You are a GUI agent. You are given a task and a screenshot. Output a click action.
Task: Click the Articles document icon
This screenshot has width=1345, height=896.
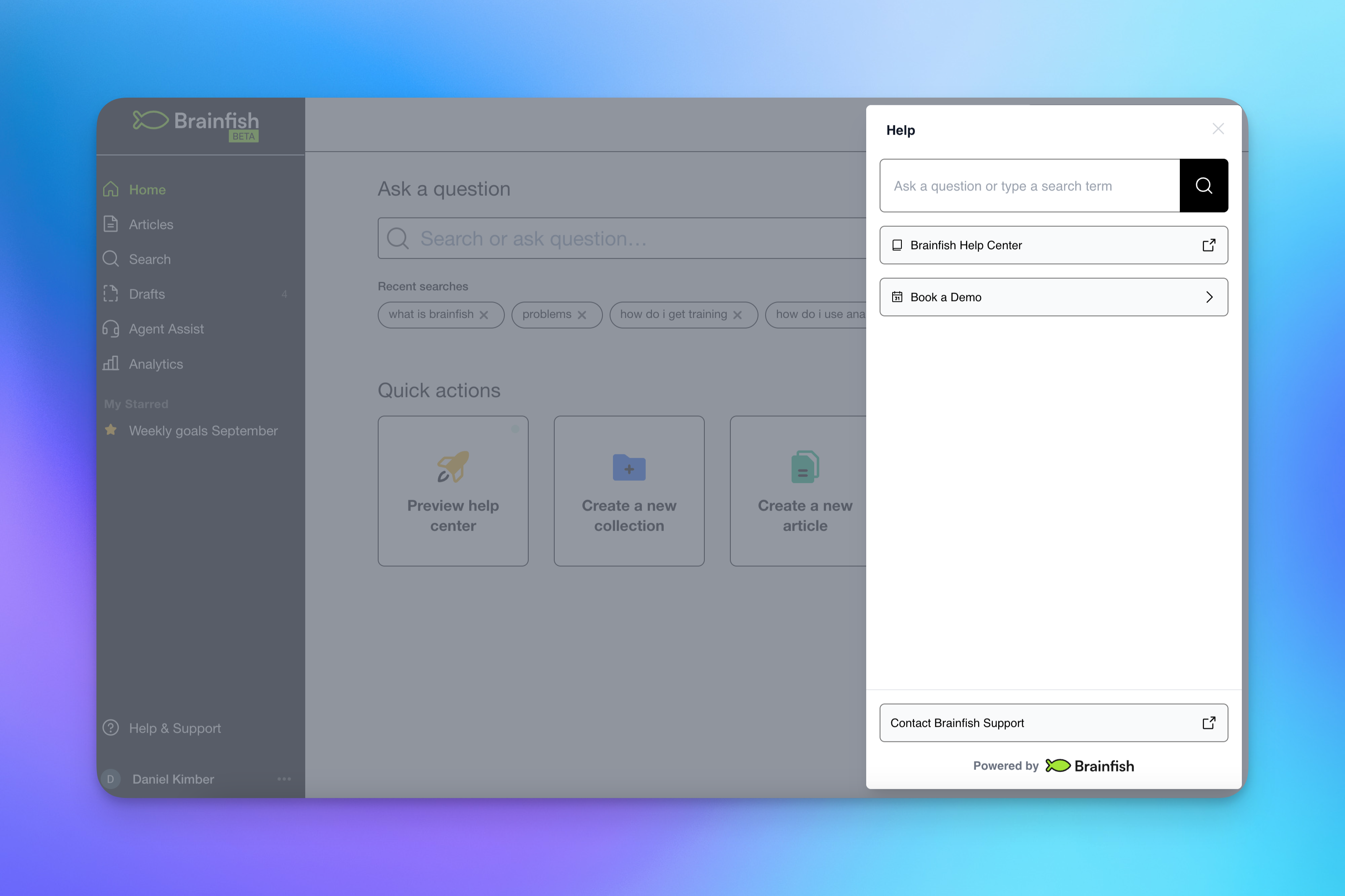click(111, 224)
